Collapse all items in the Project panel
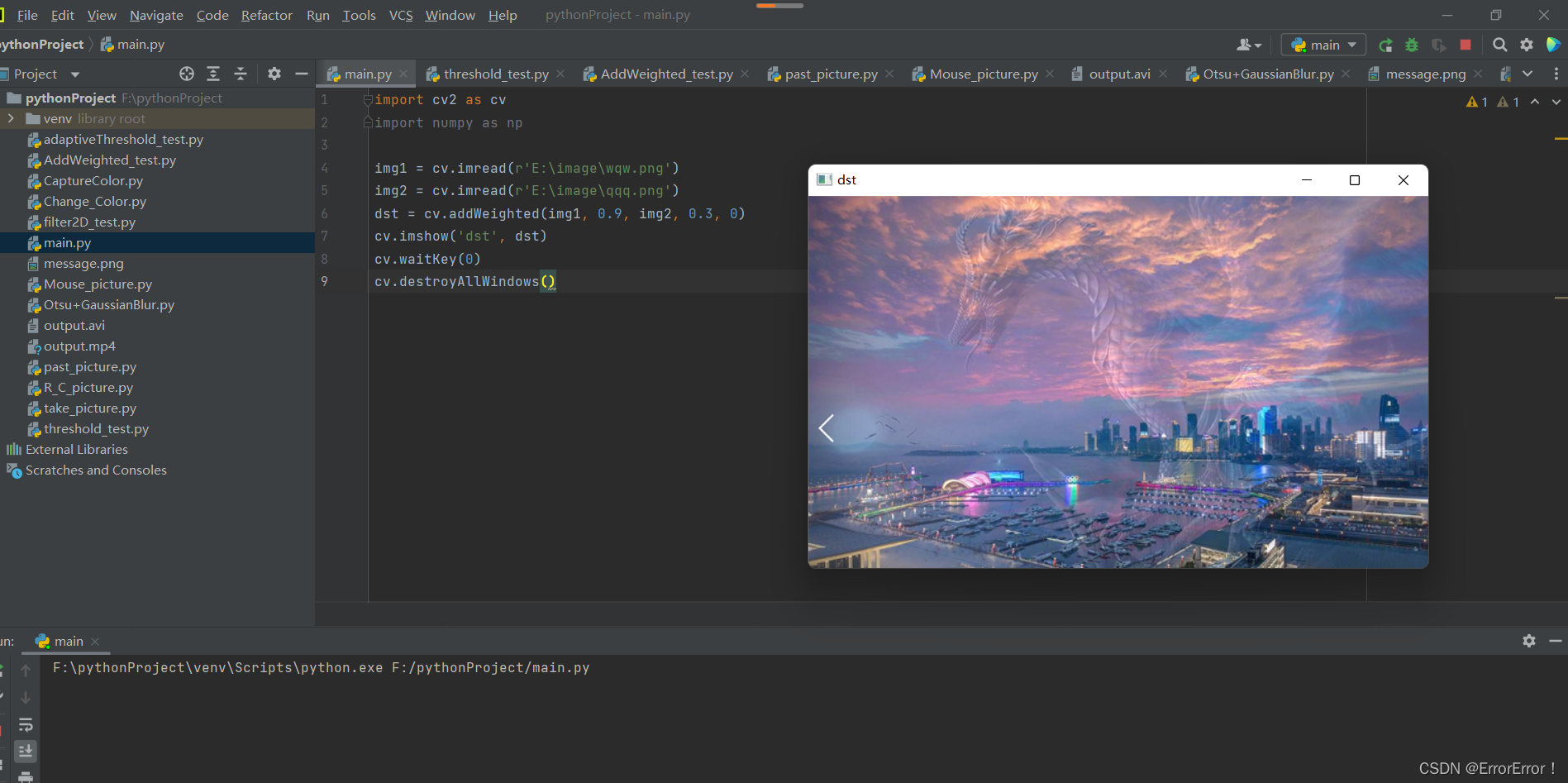Image resolution: width=1568 pixels, height=783 pixels. pyautogui.click(x=241, y=74)
